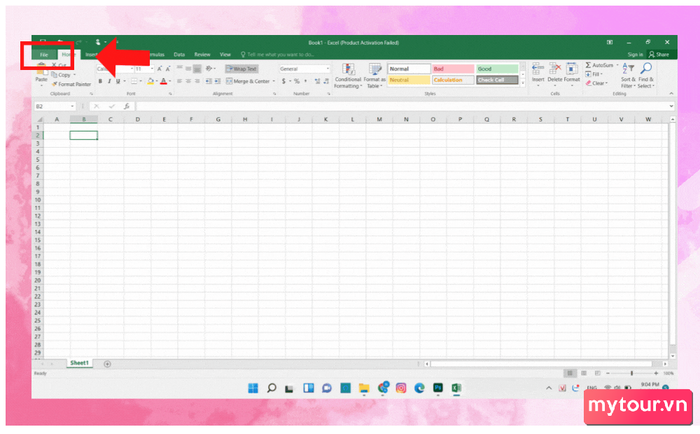Screen dimensions: 700x434
Task: Click the Decrease Indent icon
Action: [x=208, y=81]
